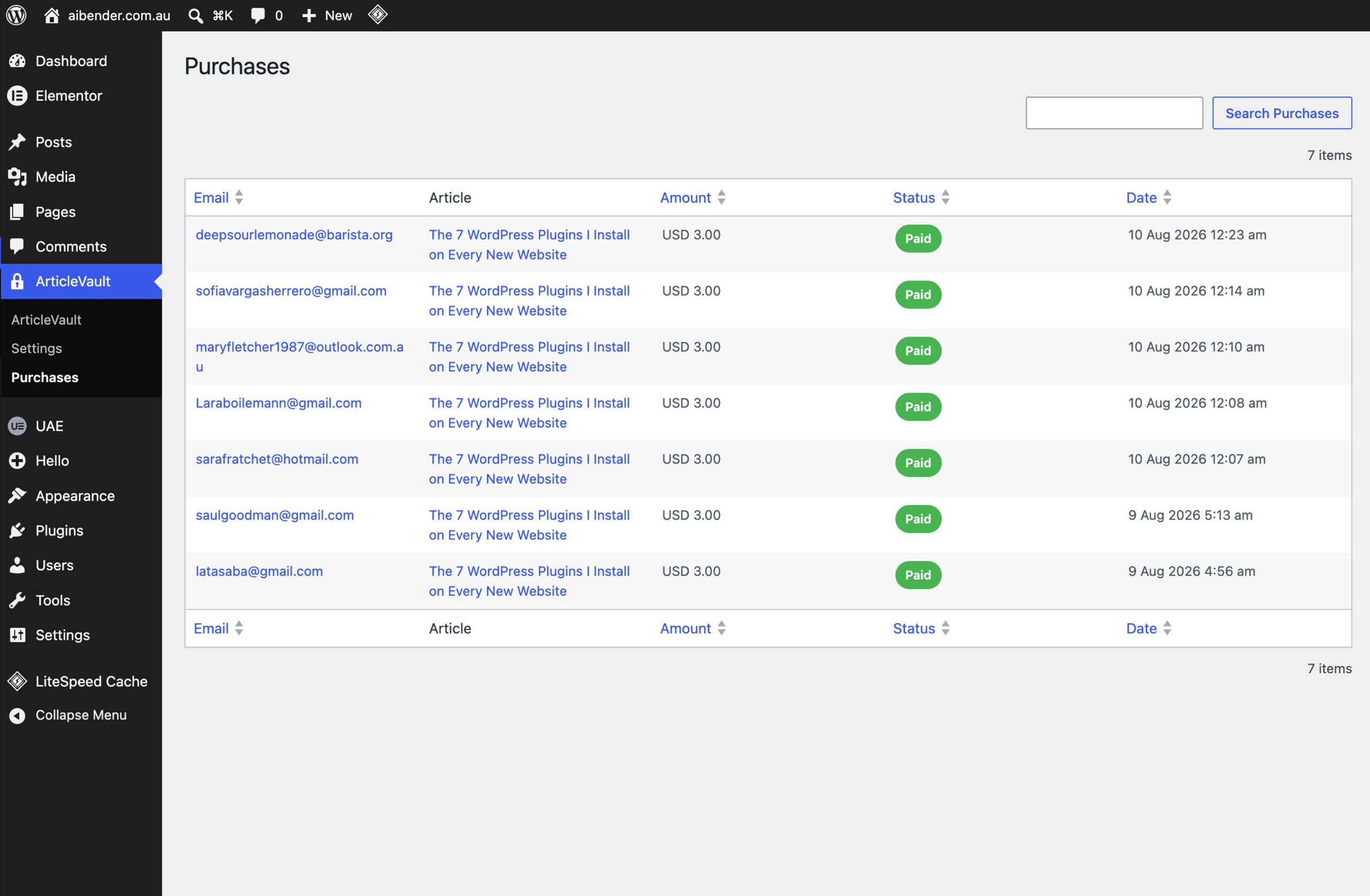Open the Dashboard menu label
Screen dimensions: 1370x896
(x=71, y=61)
